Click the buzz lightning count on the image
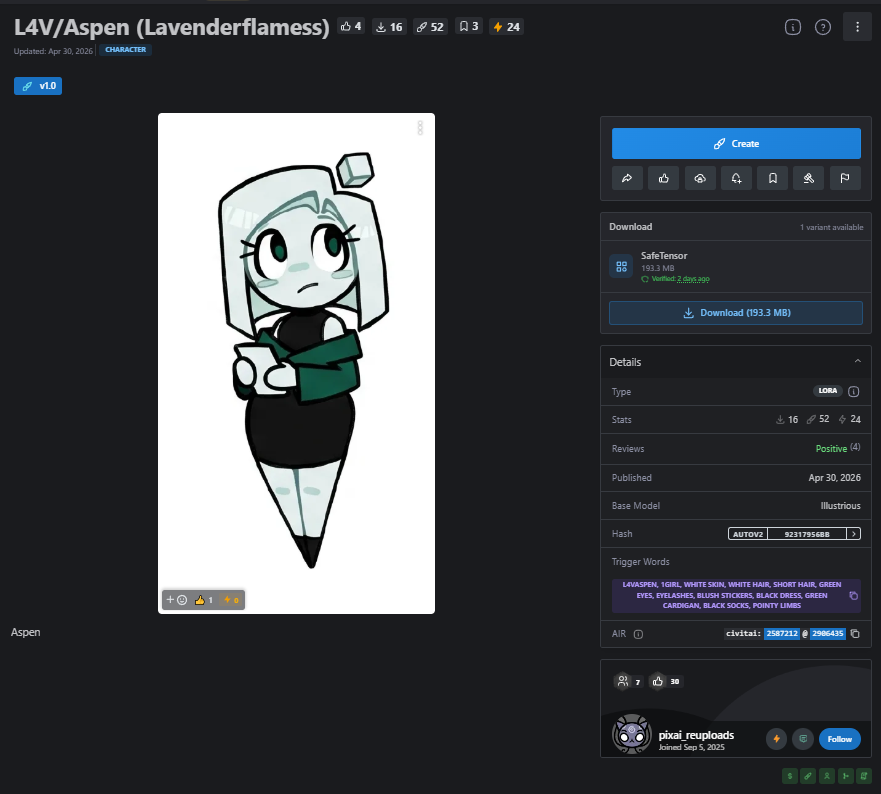The width and height of the screenshot is (881, 794). pos(231,600)
